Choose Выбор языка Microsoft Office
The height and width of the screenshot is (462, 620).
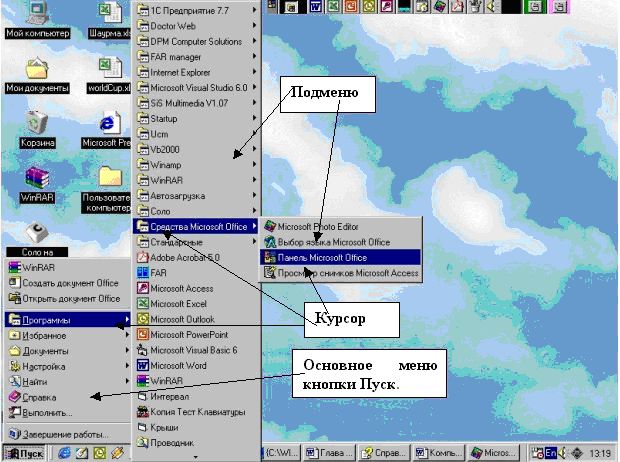(341, 242)
